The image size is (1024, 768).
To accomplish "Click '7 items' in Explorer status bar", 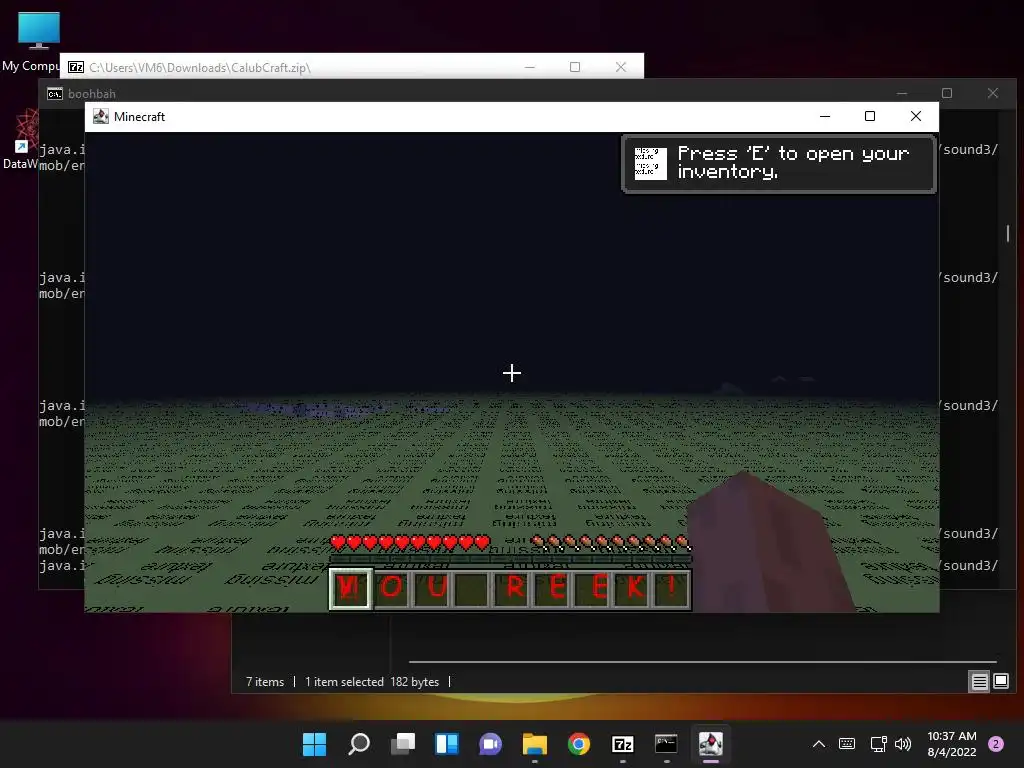I will coord(264,682).
